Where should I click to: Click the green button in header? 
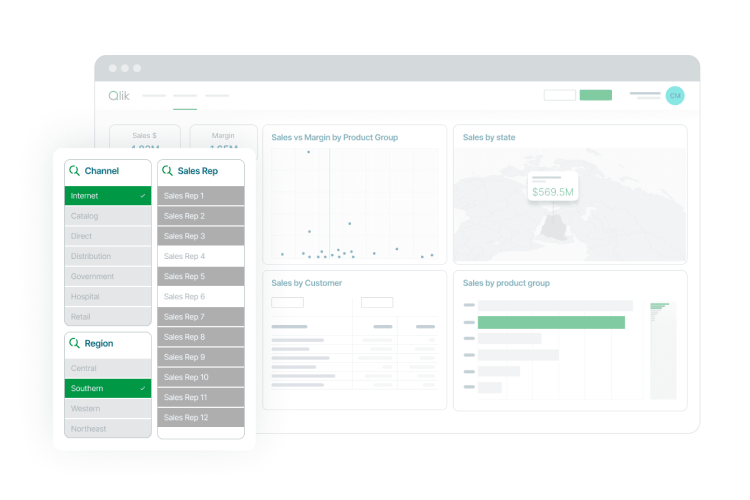[x=596, y=95]
